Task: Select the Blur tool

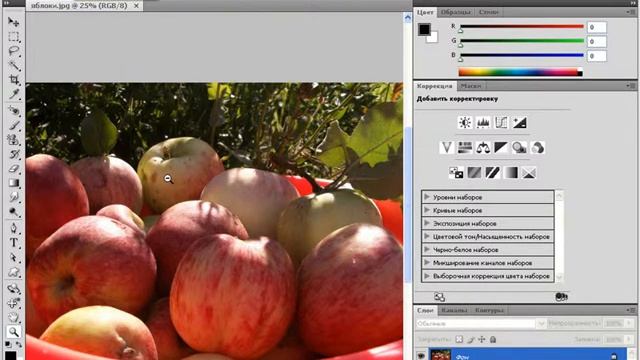Action: pyautogui.click(x=13, y=197)
